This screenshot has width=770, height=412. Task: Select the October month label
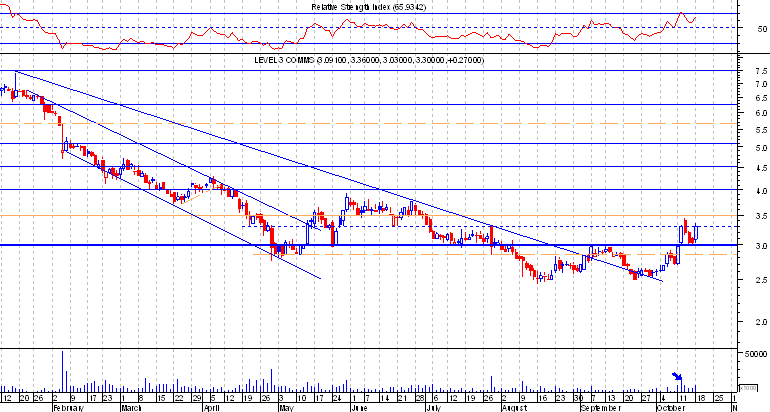point(671,408)
